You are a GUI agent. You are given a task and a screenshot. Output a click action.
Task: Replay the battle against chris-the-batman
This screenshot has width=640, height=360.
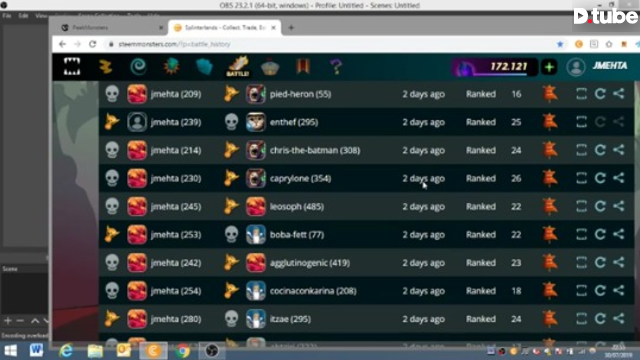[x=600, y=150]
